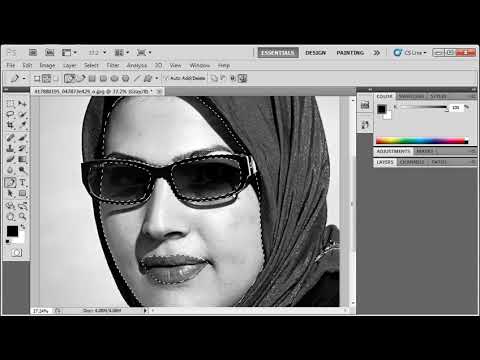Switch to the Masks tab
The width and height of the screenshot is (480, 360).
pos(424,151)
